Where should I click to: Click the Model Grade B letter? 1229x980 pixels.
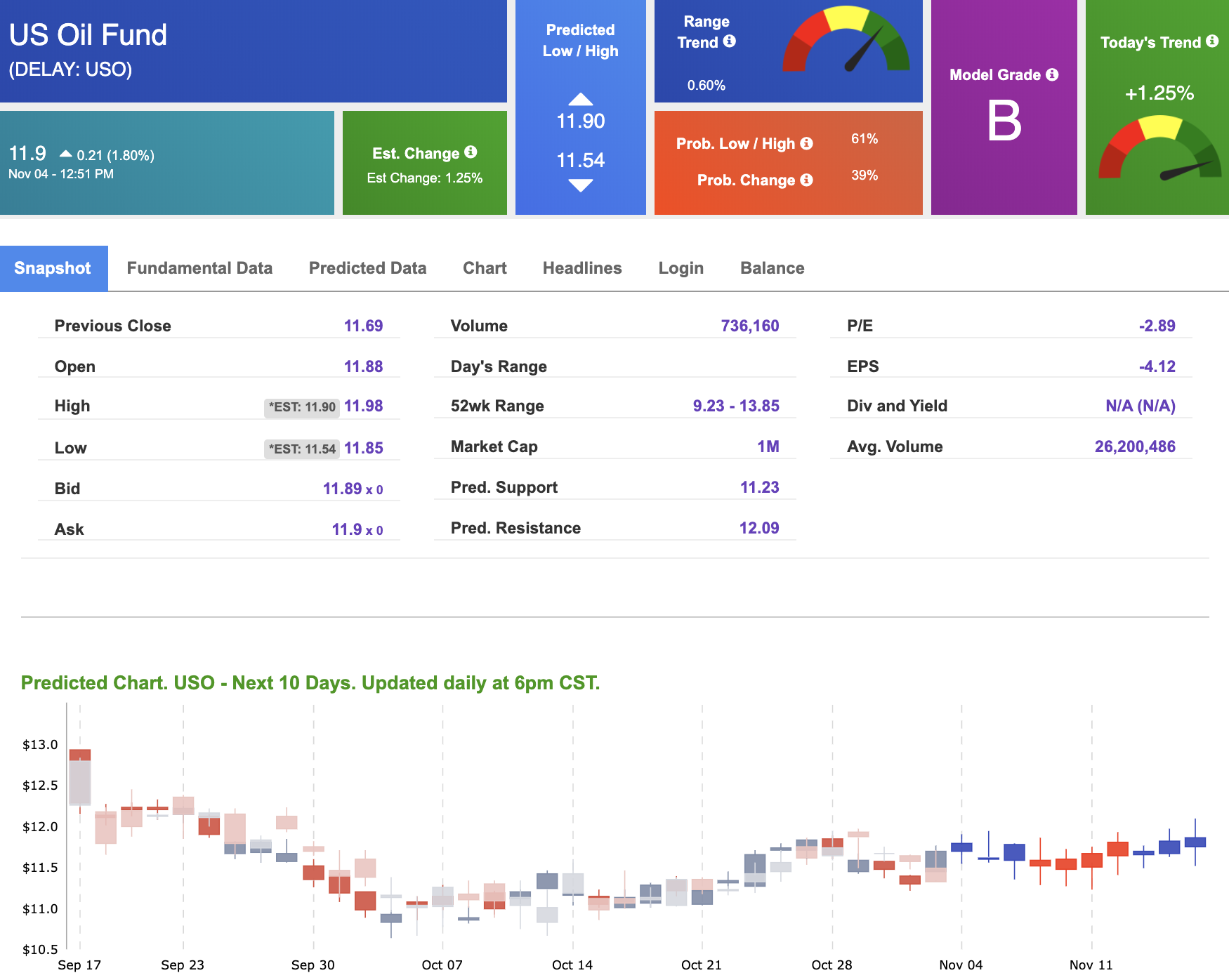(x=1004, y=120)
